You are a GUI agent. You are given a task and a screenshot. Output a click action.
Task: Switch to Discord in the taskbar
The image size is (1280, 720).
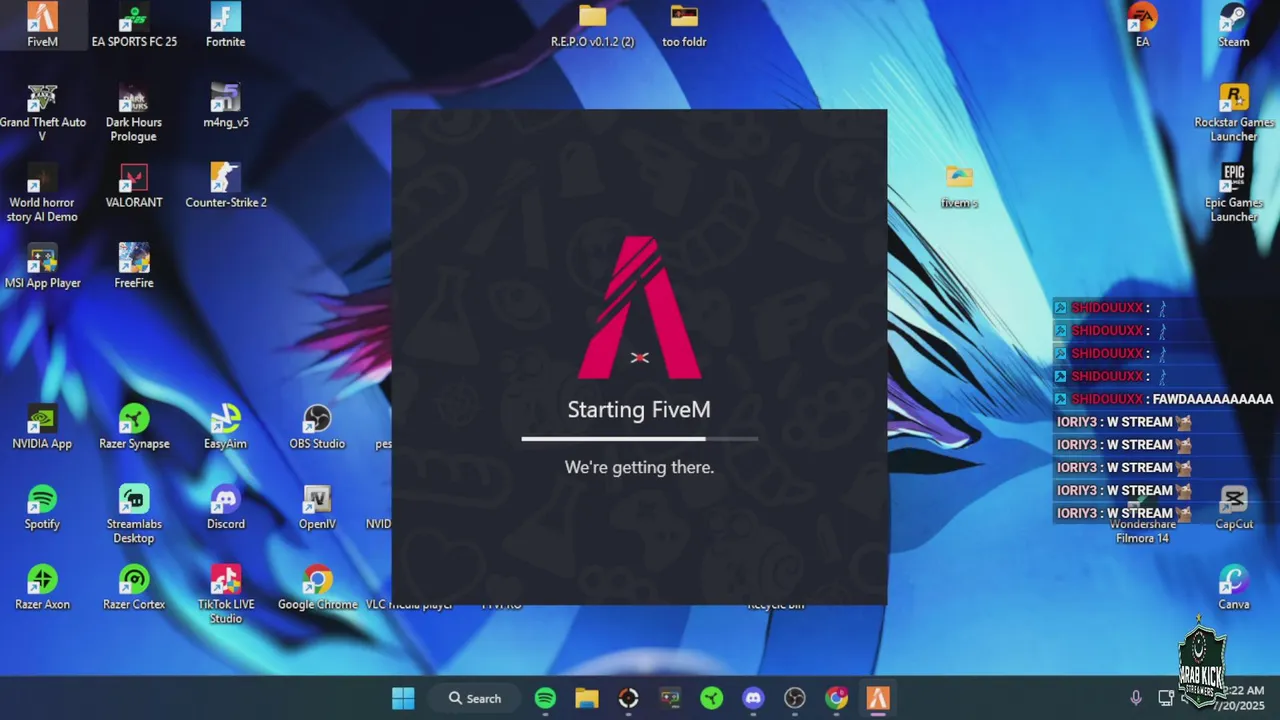pos(753,698)
